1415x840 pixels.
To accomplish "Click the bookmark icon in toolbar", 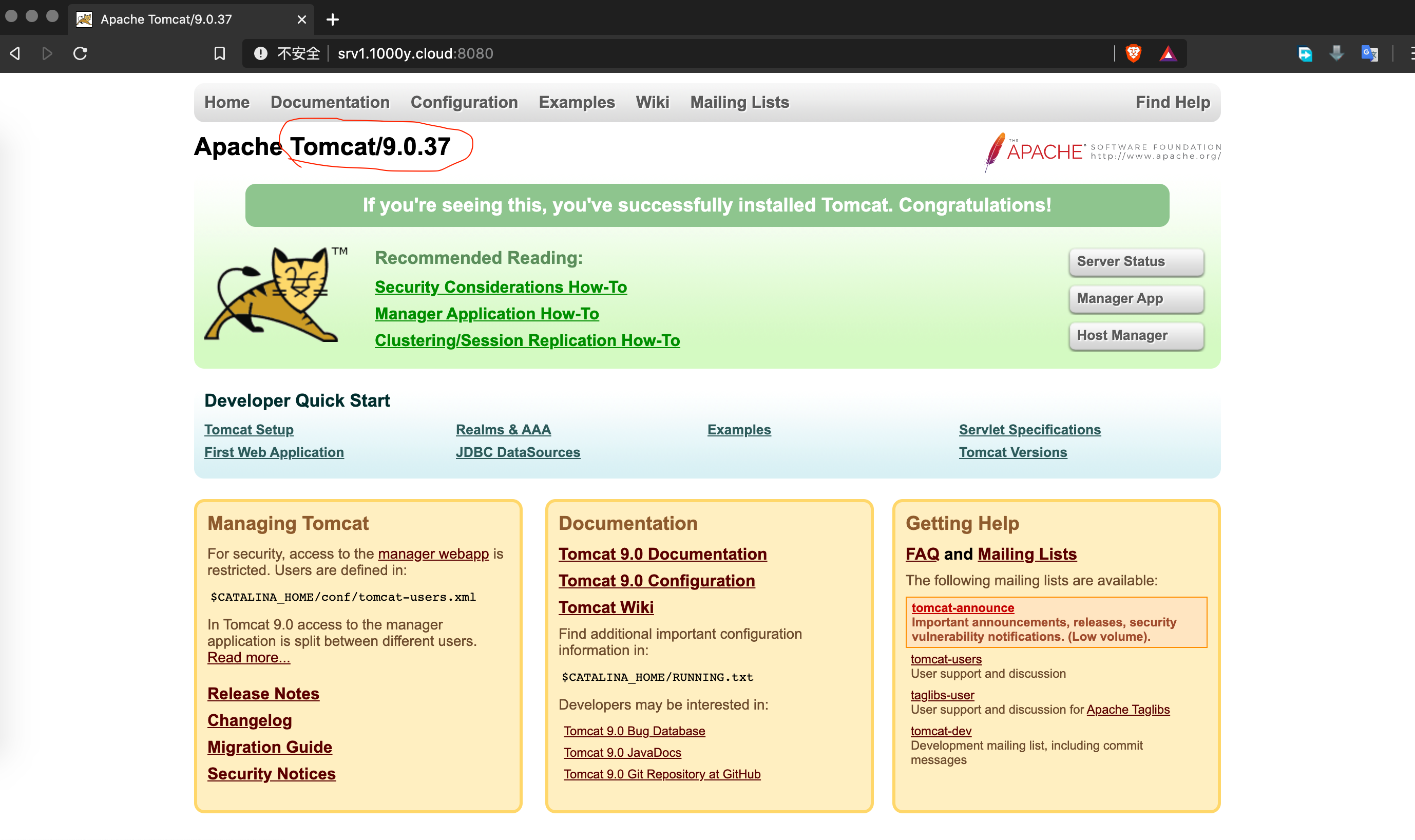I will (x=220, y=53).
